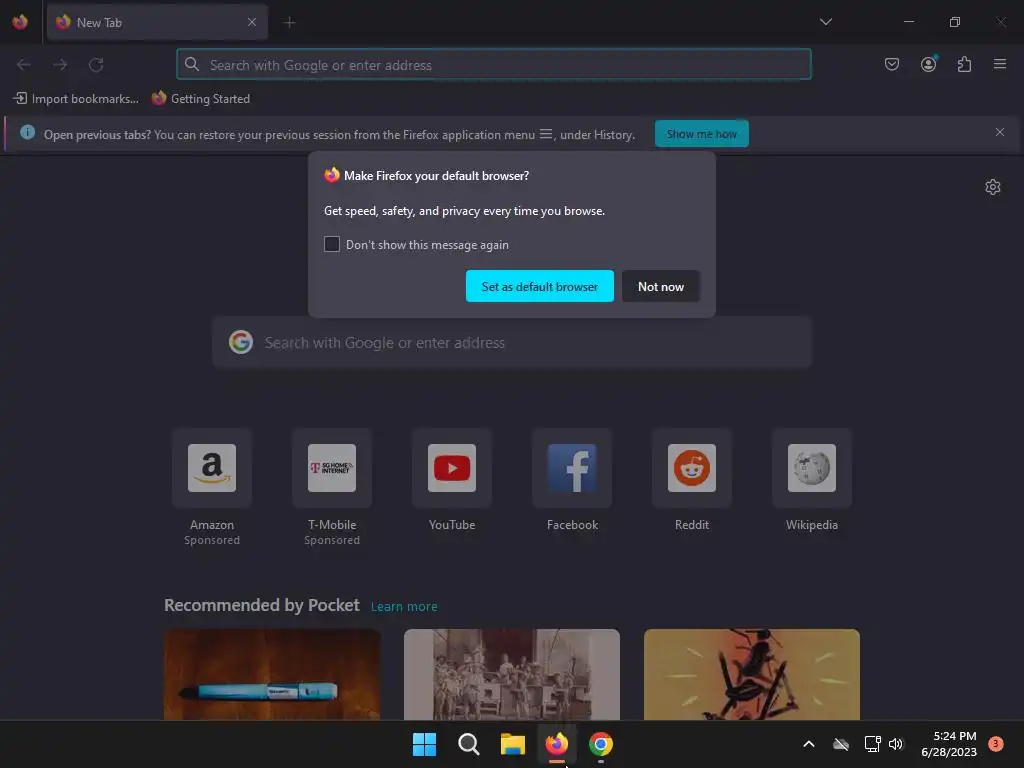Viewport: 1024px width, 768px height.
Task: Open the Windows Start menu
Action: pos(424,744)
